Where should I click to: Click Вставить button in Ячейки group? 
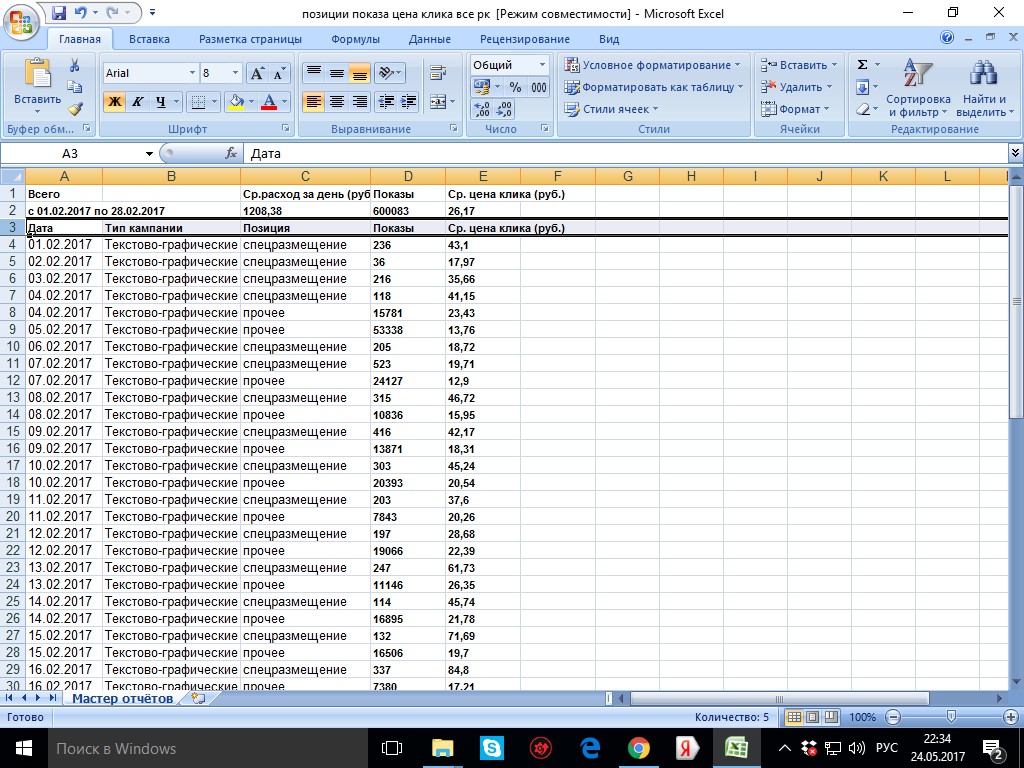pyautogui.click(x=798, y=65)
